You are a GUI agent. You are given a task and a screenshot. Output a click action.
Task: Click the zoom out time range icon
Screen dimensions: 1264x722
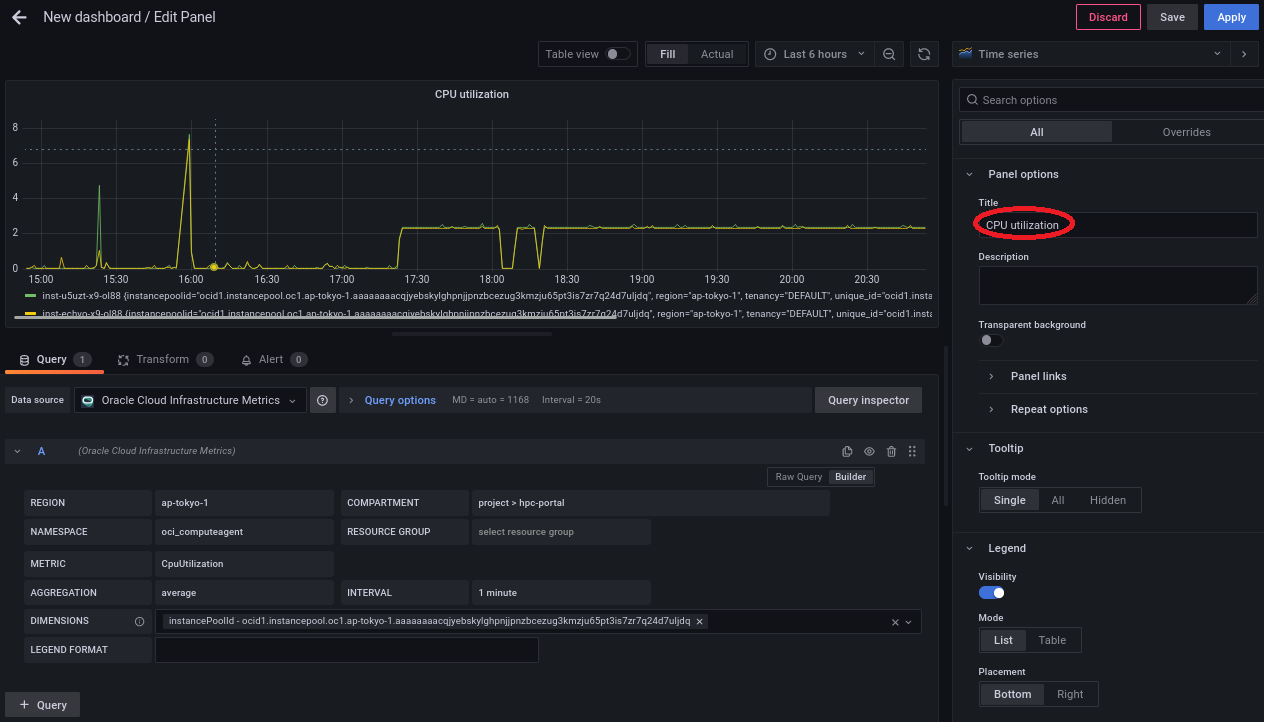pos(889,54)
